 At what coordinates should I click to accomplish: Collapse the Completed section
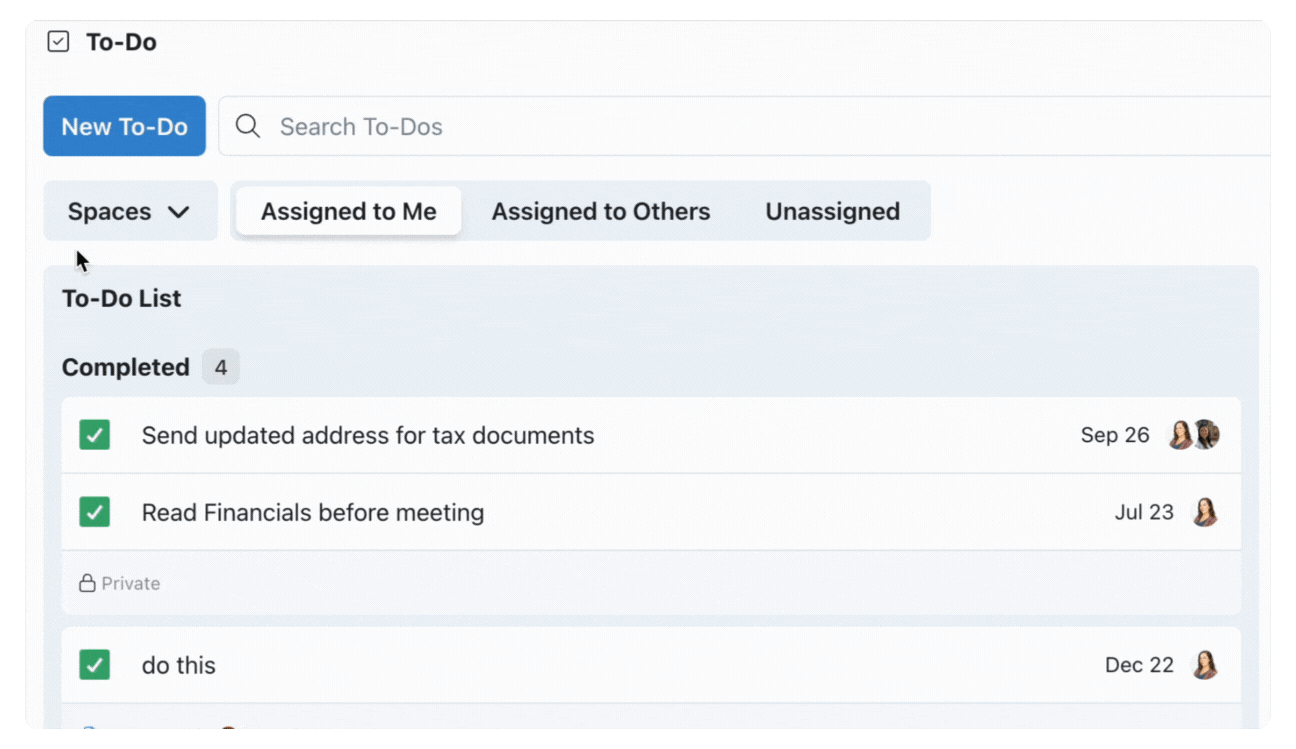click(125, 367)
